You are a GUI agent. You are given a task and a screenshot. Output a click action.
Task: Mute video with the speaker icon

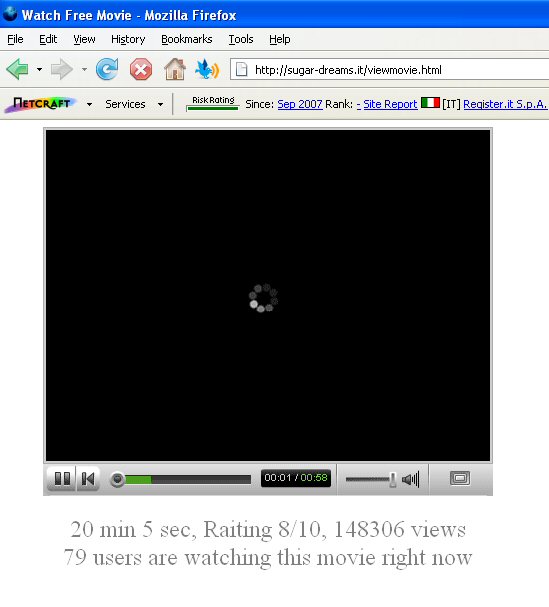coord(410,480)
